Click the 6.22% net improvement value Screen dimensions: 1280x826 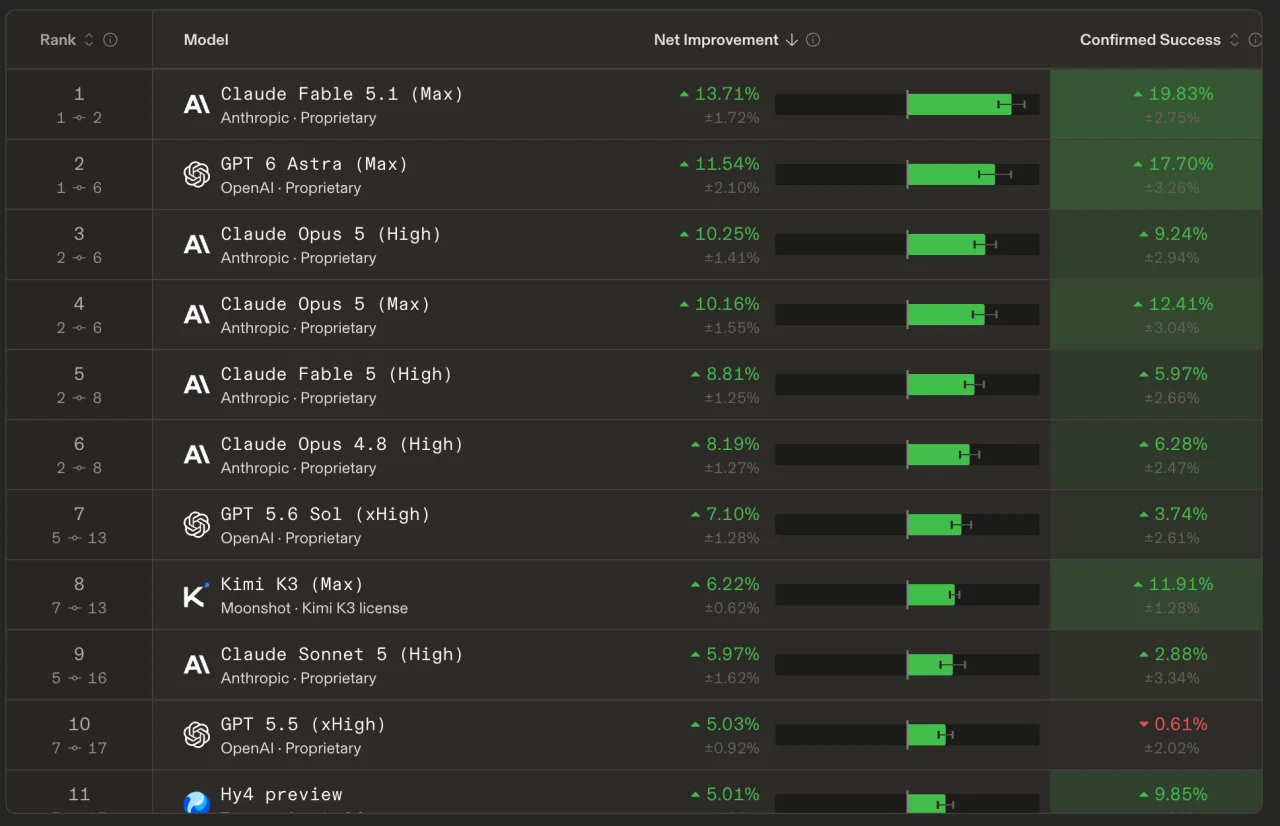[733, 584]
